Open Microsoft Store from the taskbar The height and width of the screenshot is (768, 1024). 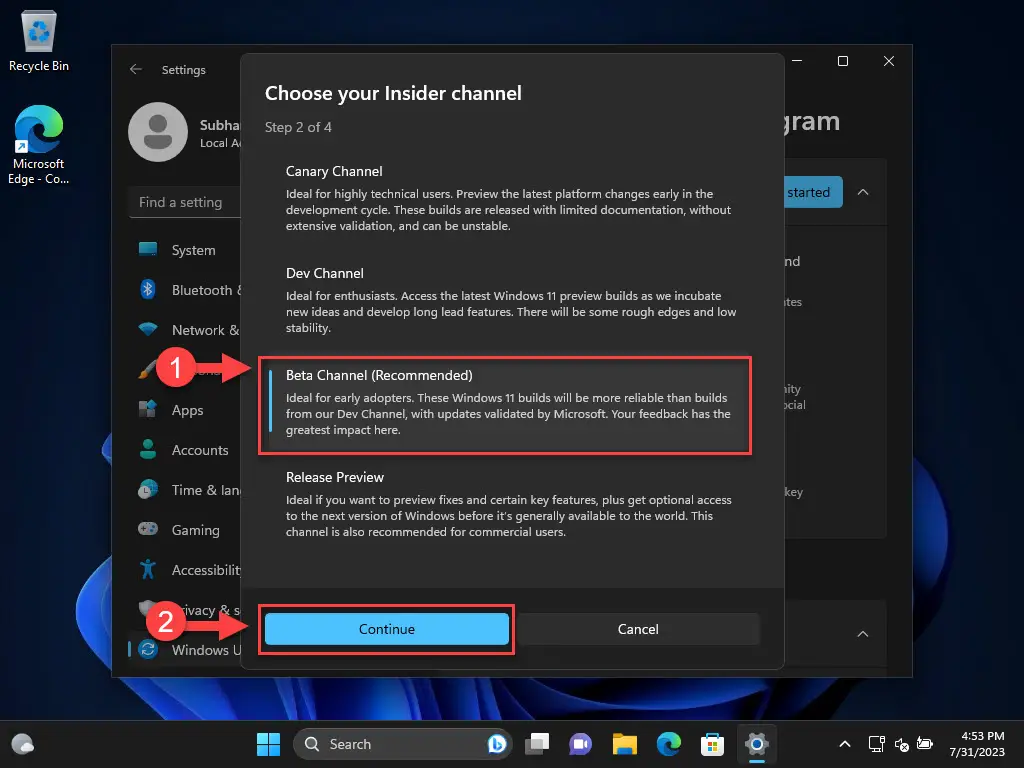tap(712, 744)
